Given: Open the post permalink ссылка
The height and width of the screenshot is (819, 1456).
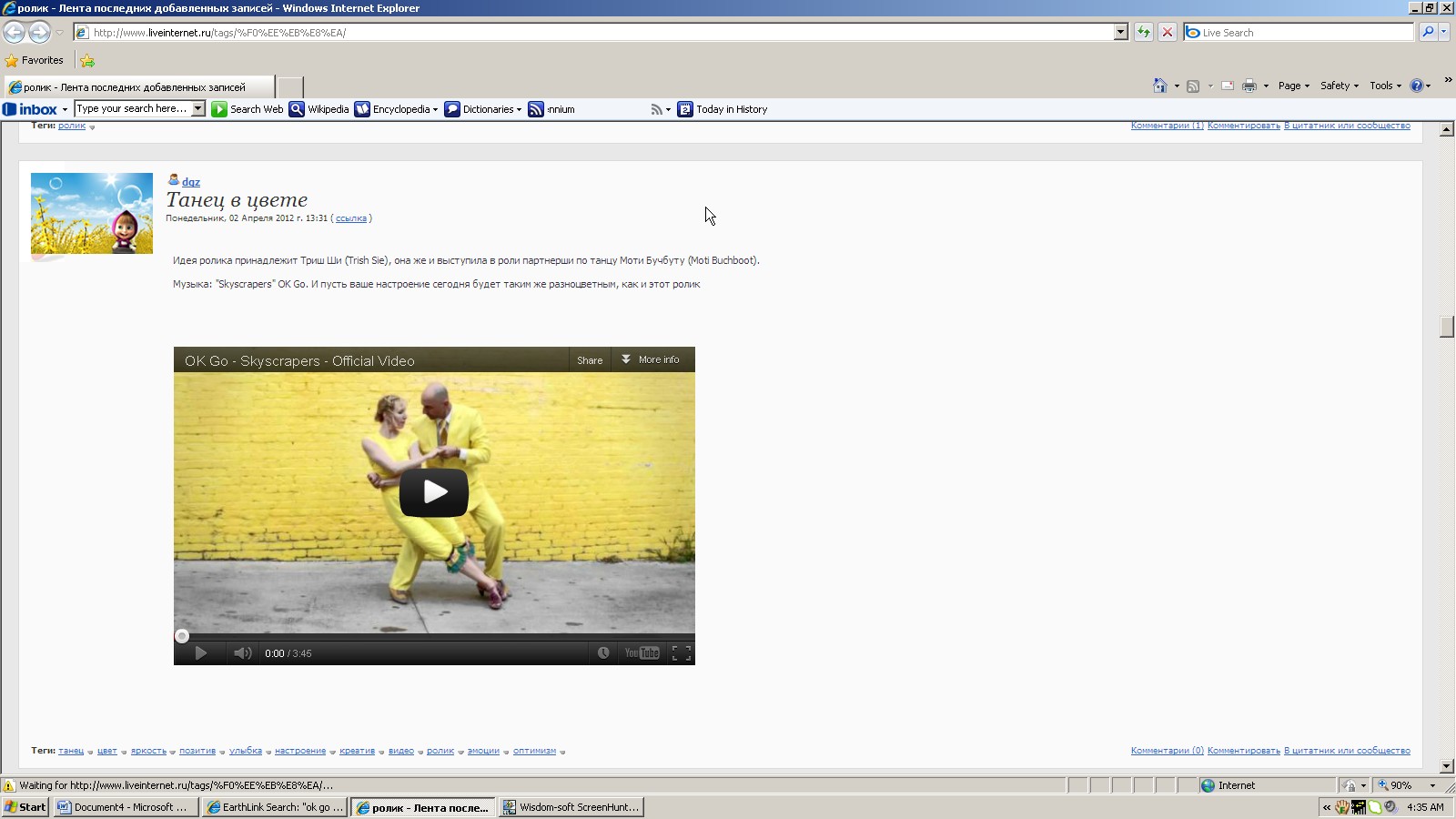Looking at the screenshot, I should tap(351, 218).
